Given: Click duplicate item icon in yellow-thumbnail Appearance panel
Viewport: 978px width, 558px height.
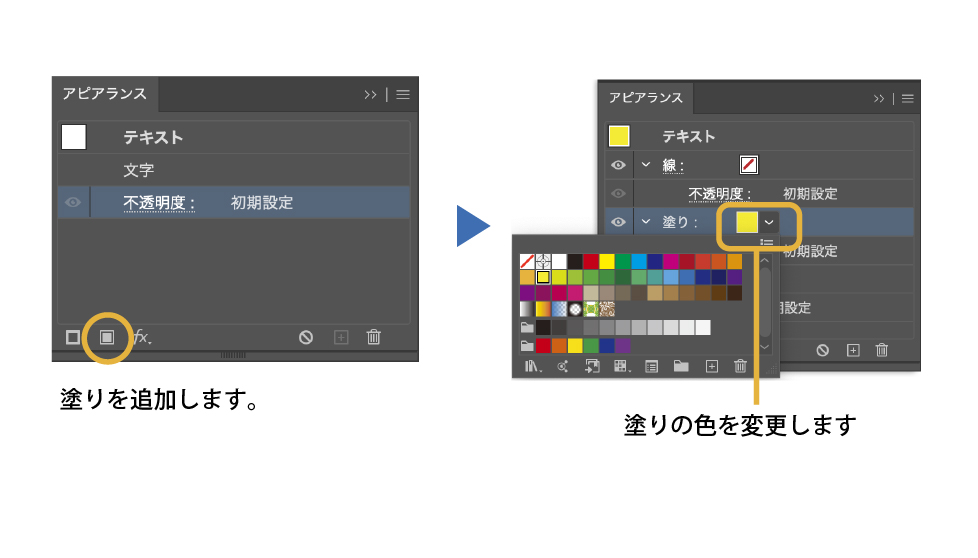Looking at the screenshot, I should point(853,350).
